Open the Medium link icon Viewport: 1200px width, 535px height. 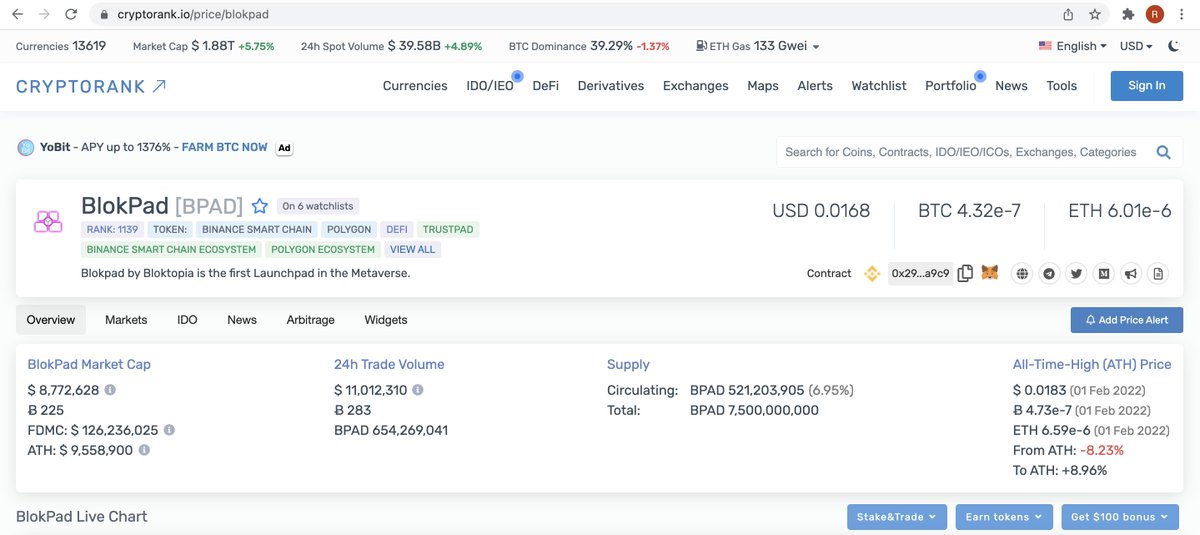[1104, 273]
